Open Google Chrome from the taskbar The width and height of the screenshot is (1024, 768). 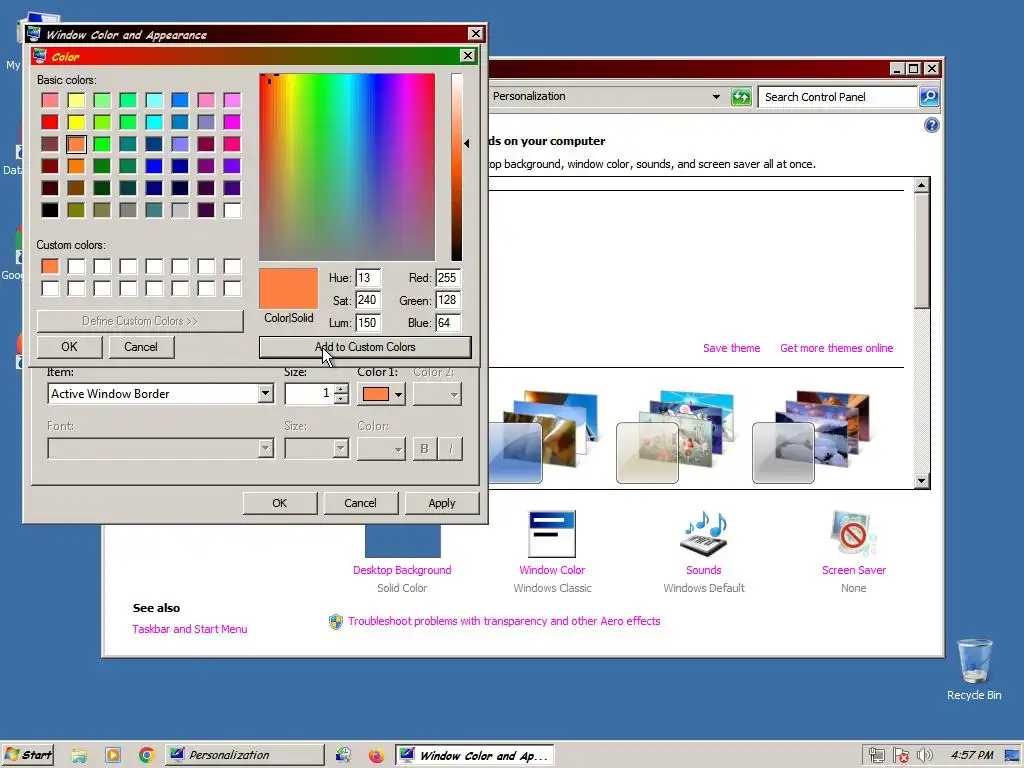click(x=146, y=756)
